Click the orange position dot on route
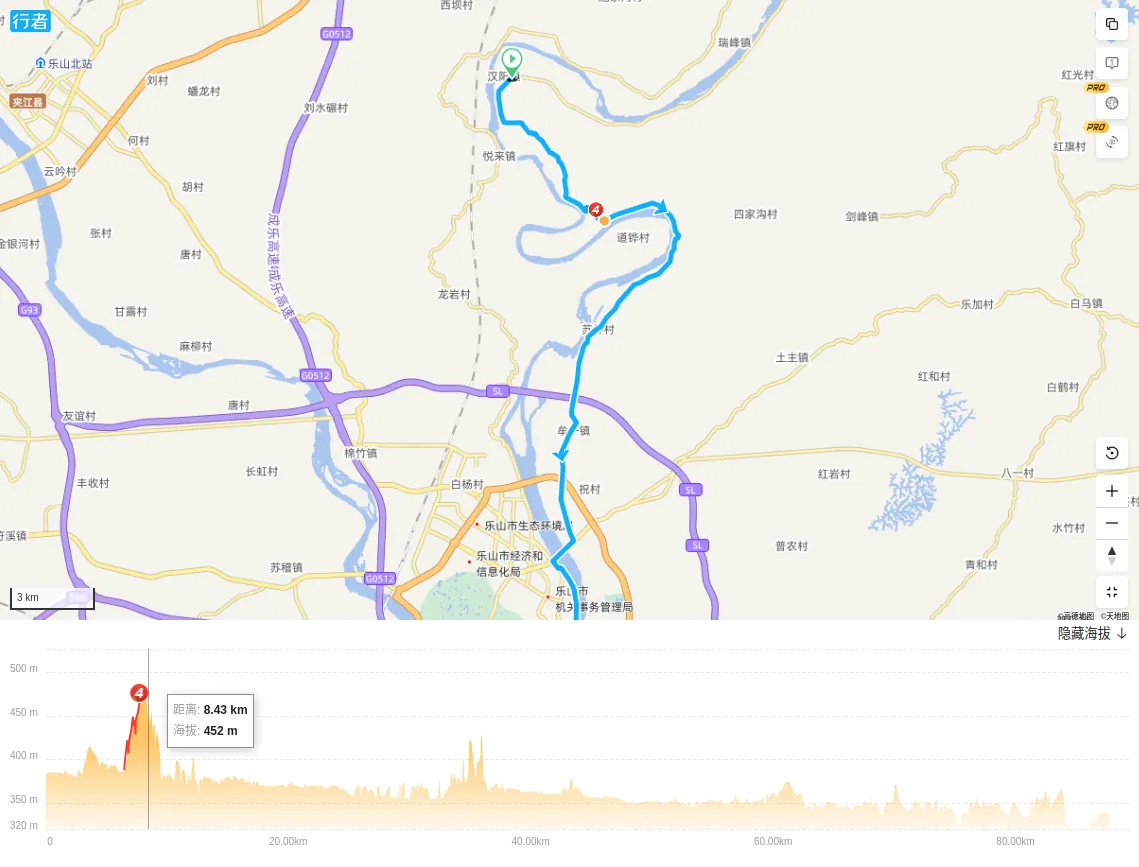This screenshot has height=867, width=1139. pyautogui.click(x=604, y=220)
